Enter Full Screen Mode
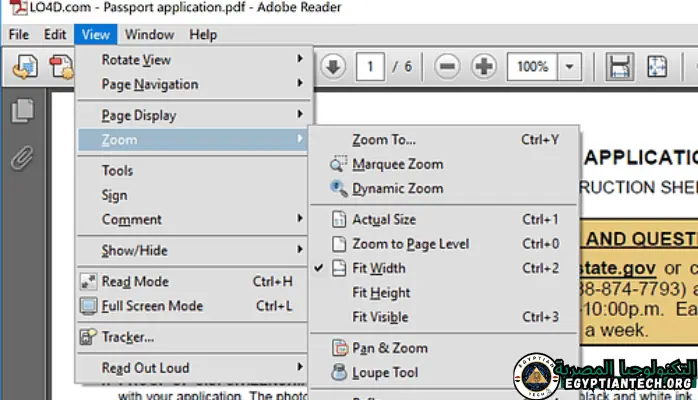The height and width of the screenshot is (400, 698). [x=192, y=306]
